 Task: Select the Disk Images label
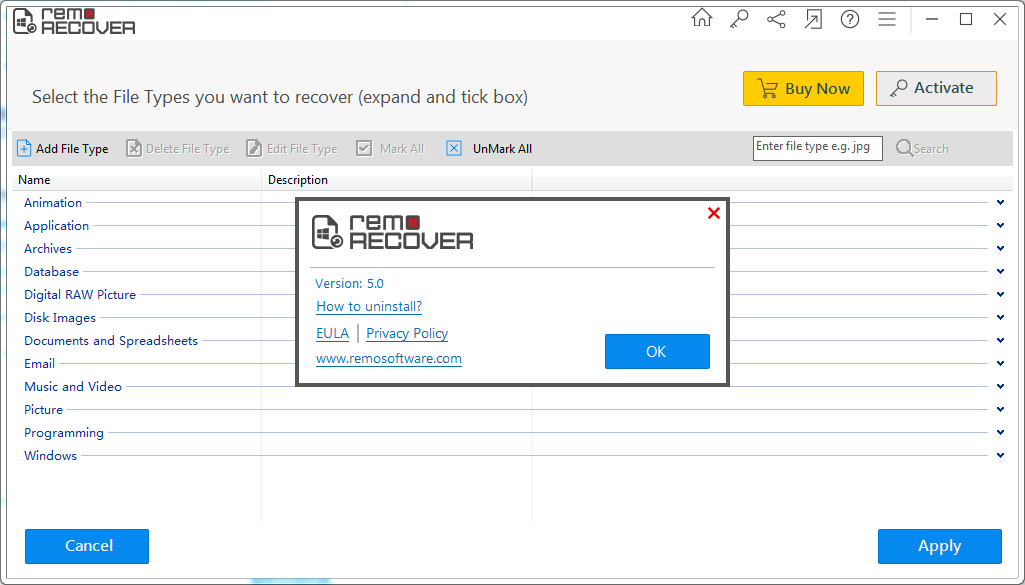[x=60, y=318]
